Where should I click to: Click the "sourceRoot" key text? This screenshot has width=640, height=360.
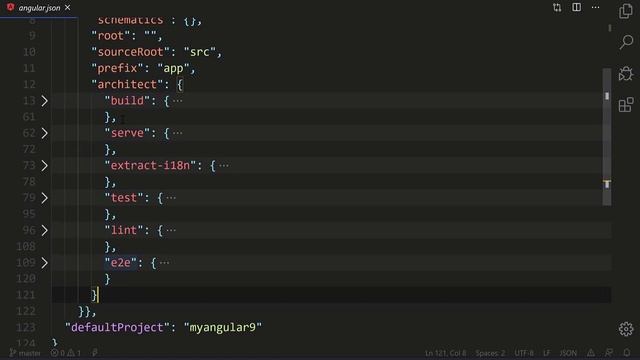tap(131, 52)
